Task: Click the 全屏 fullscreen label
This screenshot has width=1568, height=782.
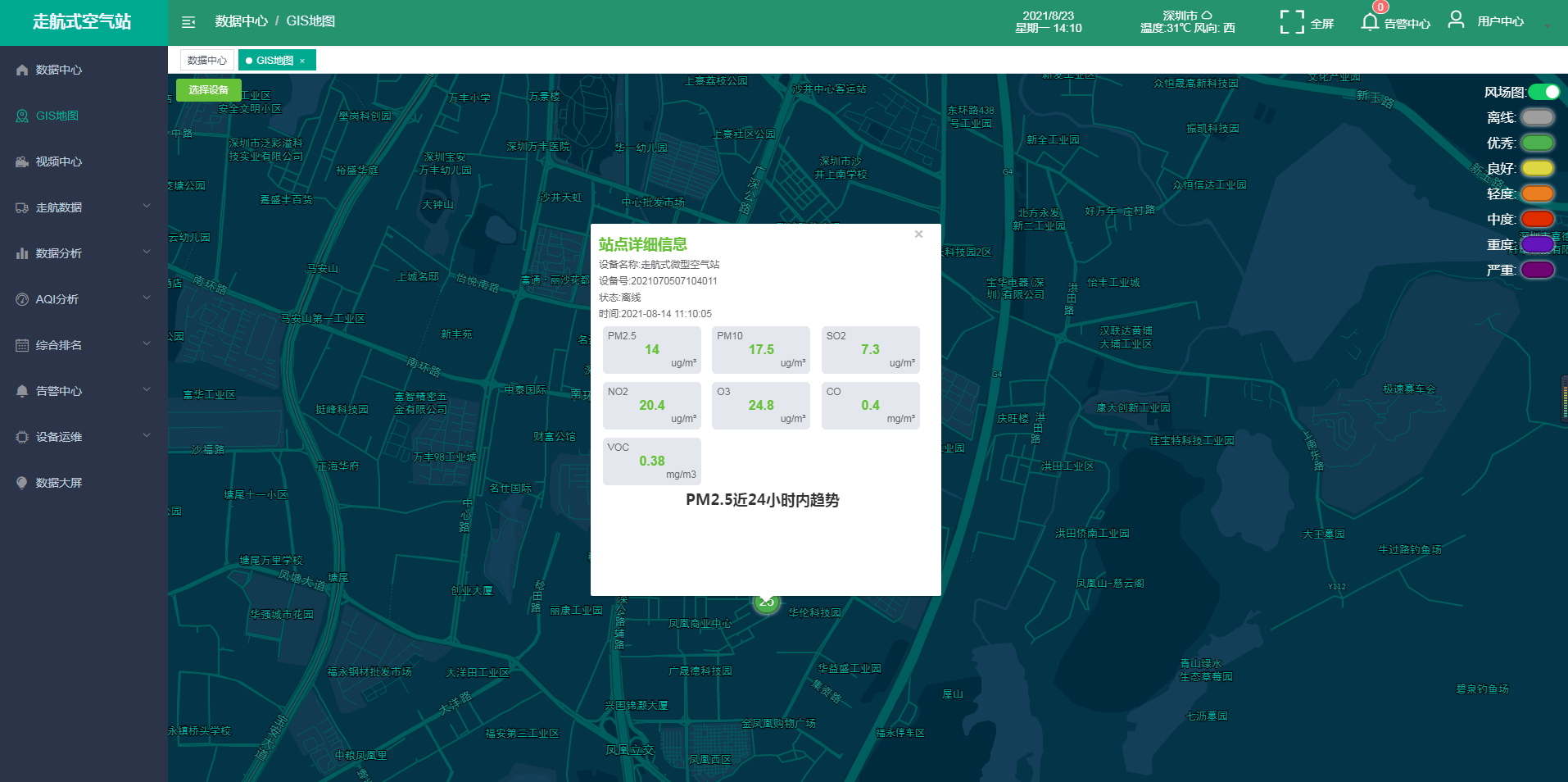Action: coord(1322,24)
